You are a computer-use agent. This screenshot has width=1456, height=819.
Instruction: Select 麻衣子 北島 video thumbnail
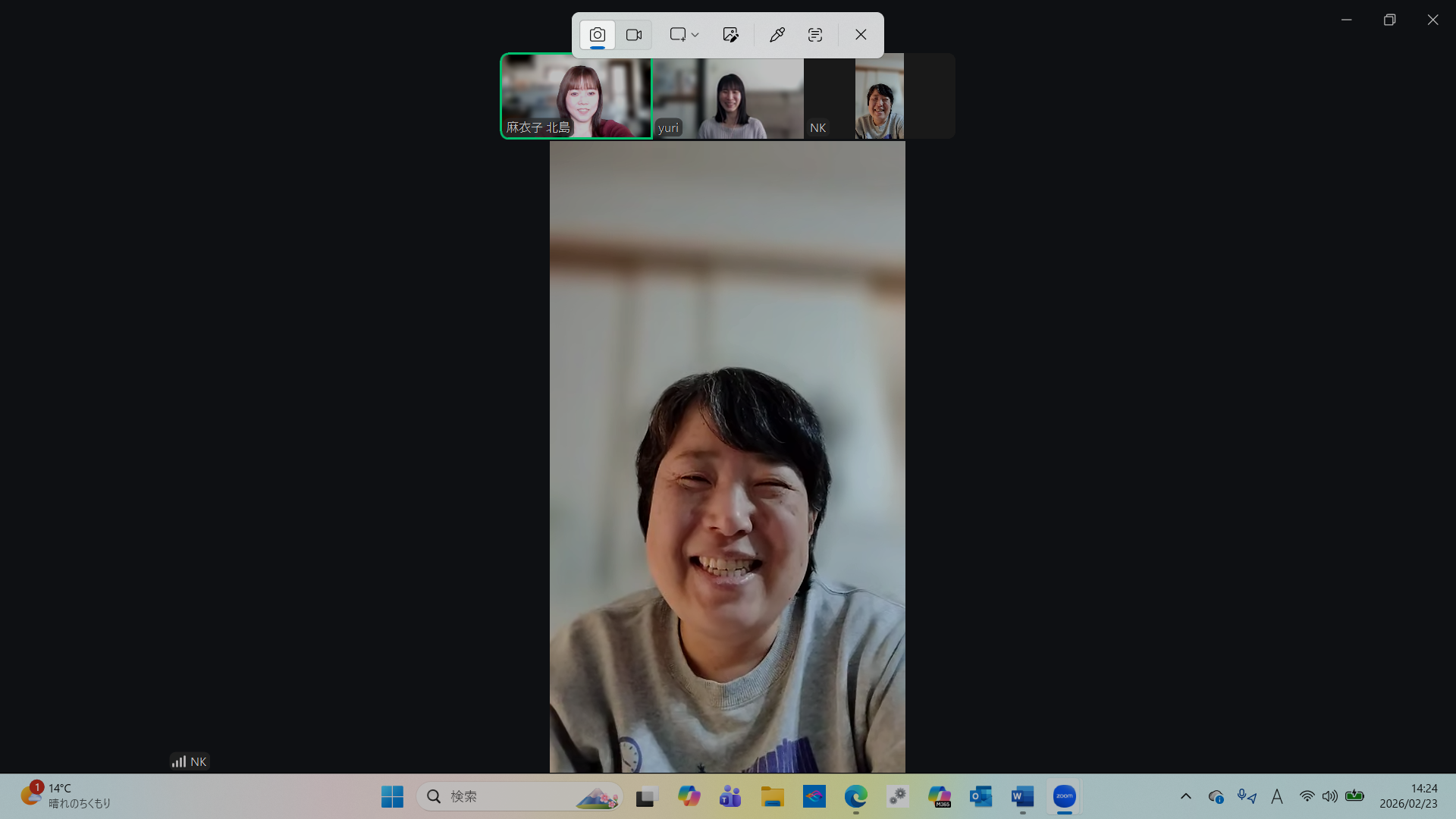pos(576,96)
